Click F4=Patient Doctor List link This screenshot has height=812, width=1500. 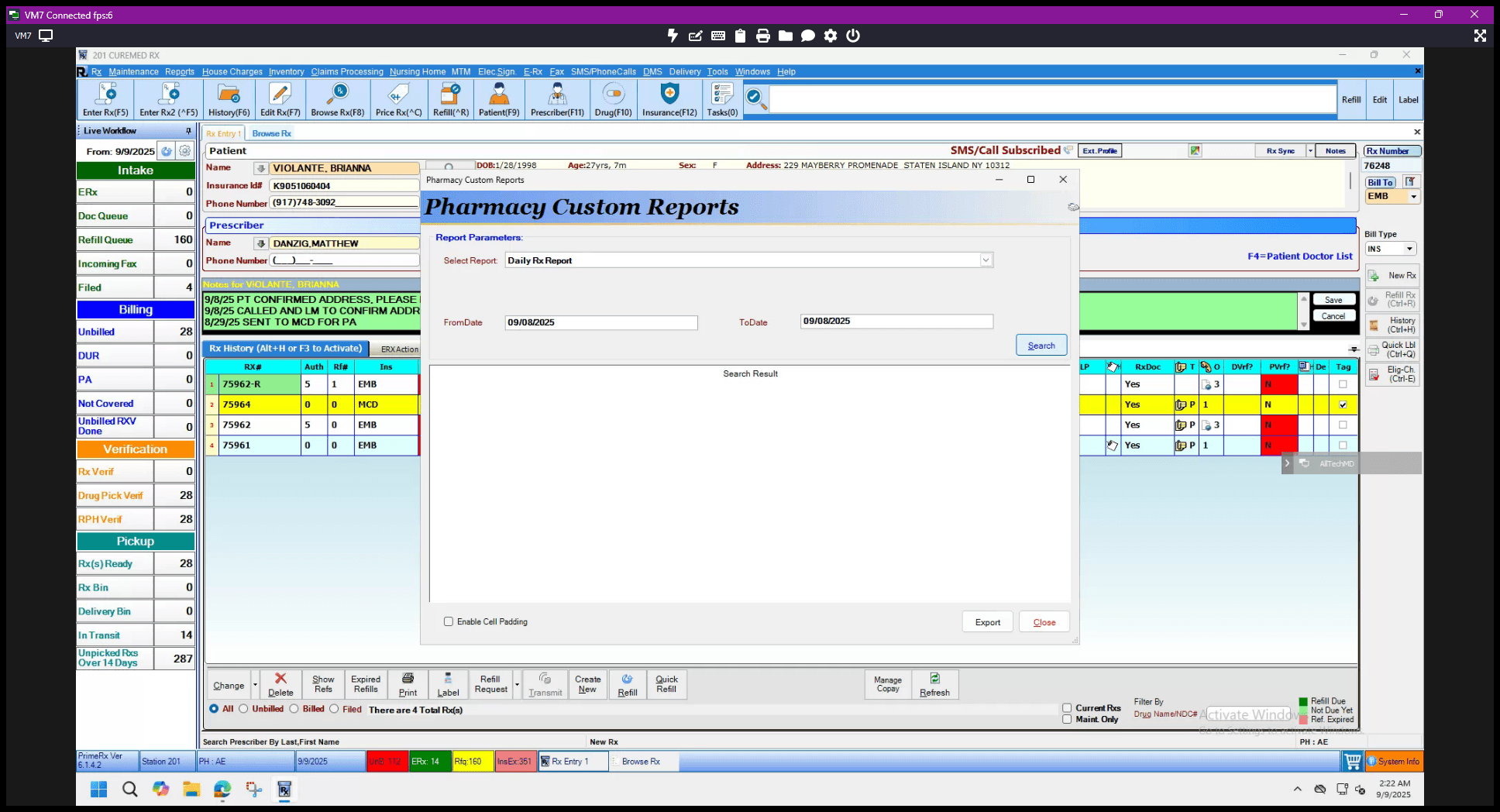(1299, 256)
